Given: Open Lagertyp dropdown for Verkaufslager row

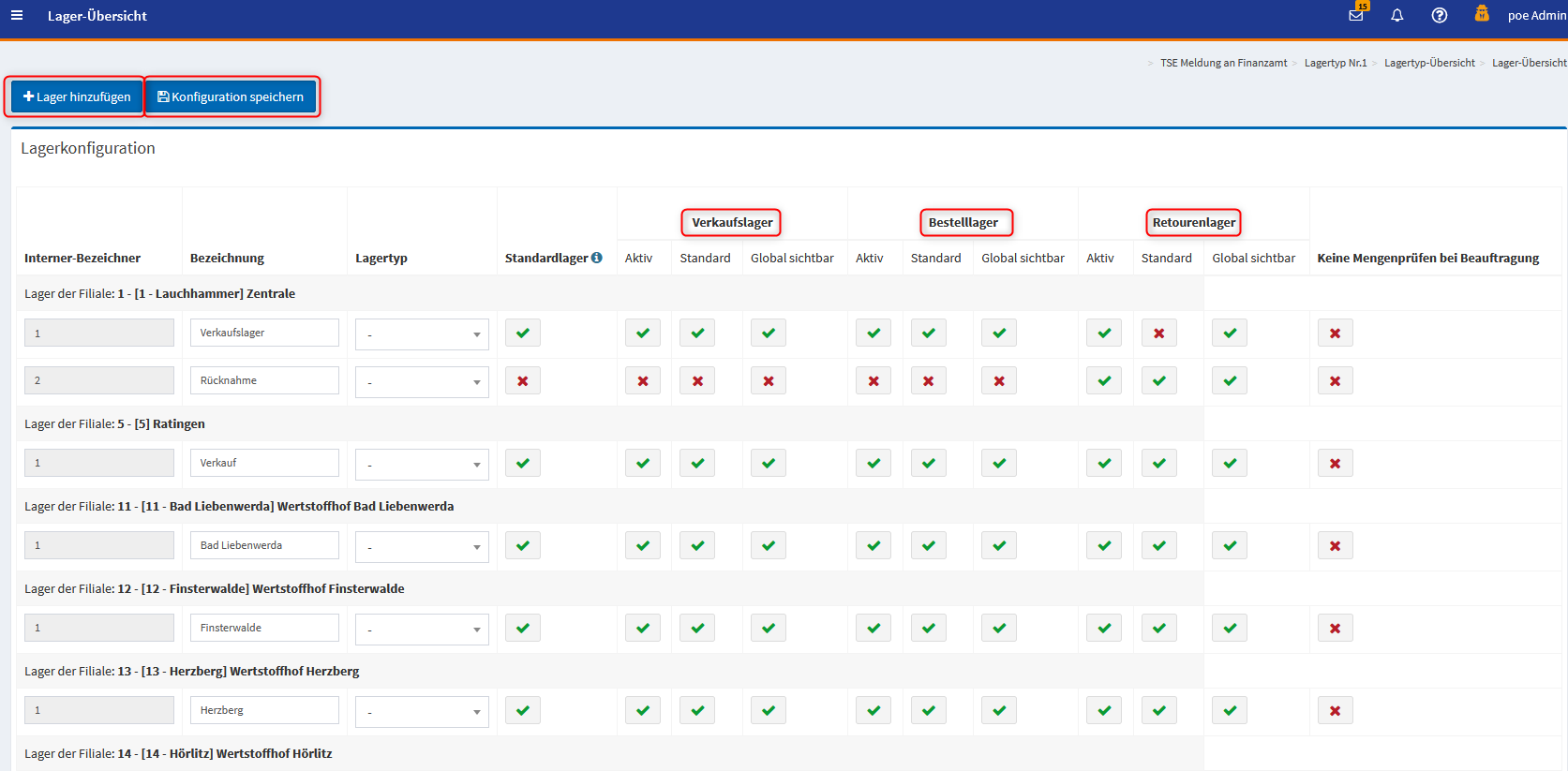Looking at the screenshot, I should click(x=422, y=334).
